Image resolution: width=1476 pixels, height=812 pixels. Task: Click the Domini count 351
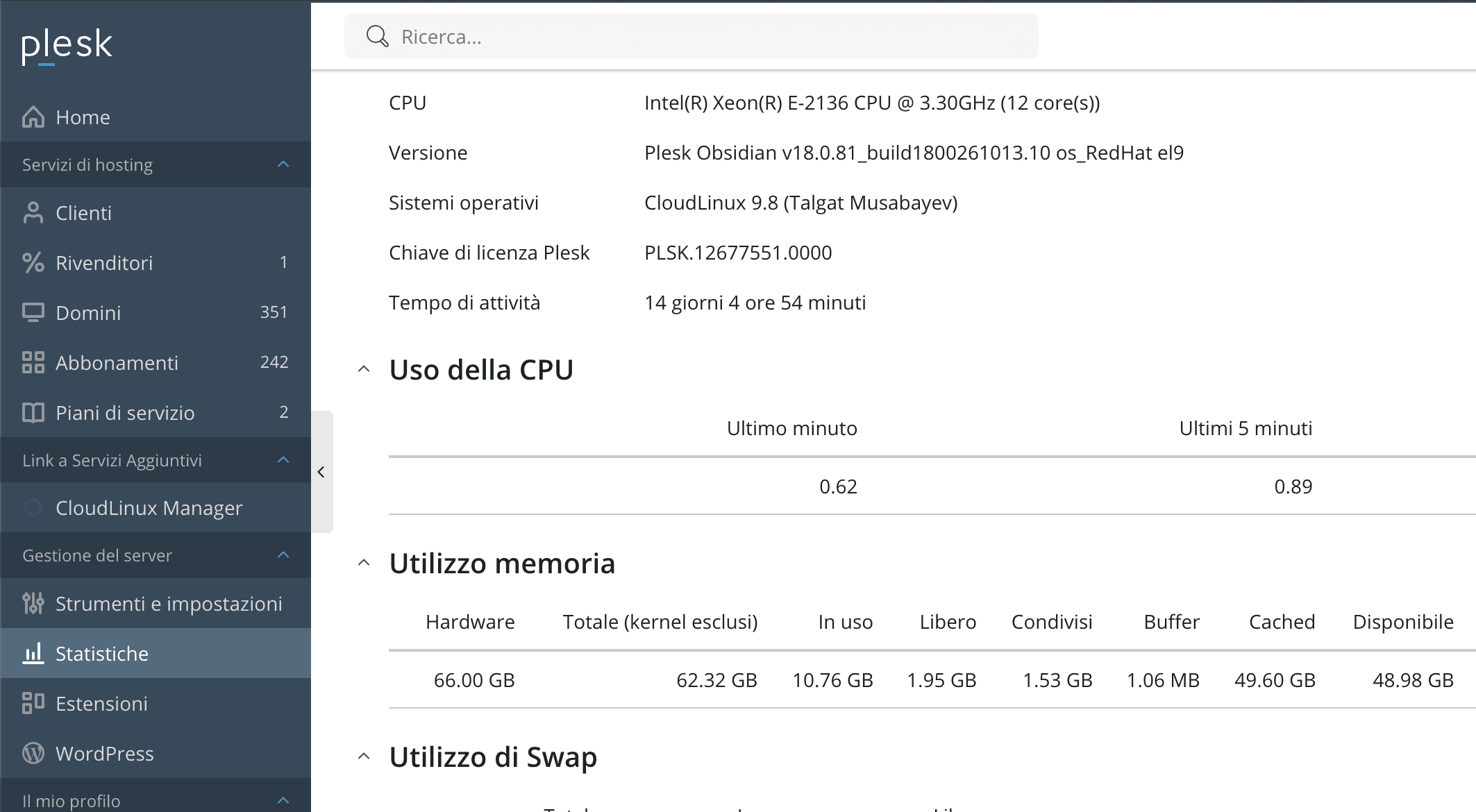274,312
